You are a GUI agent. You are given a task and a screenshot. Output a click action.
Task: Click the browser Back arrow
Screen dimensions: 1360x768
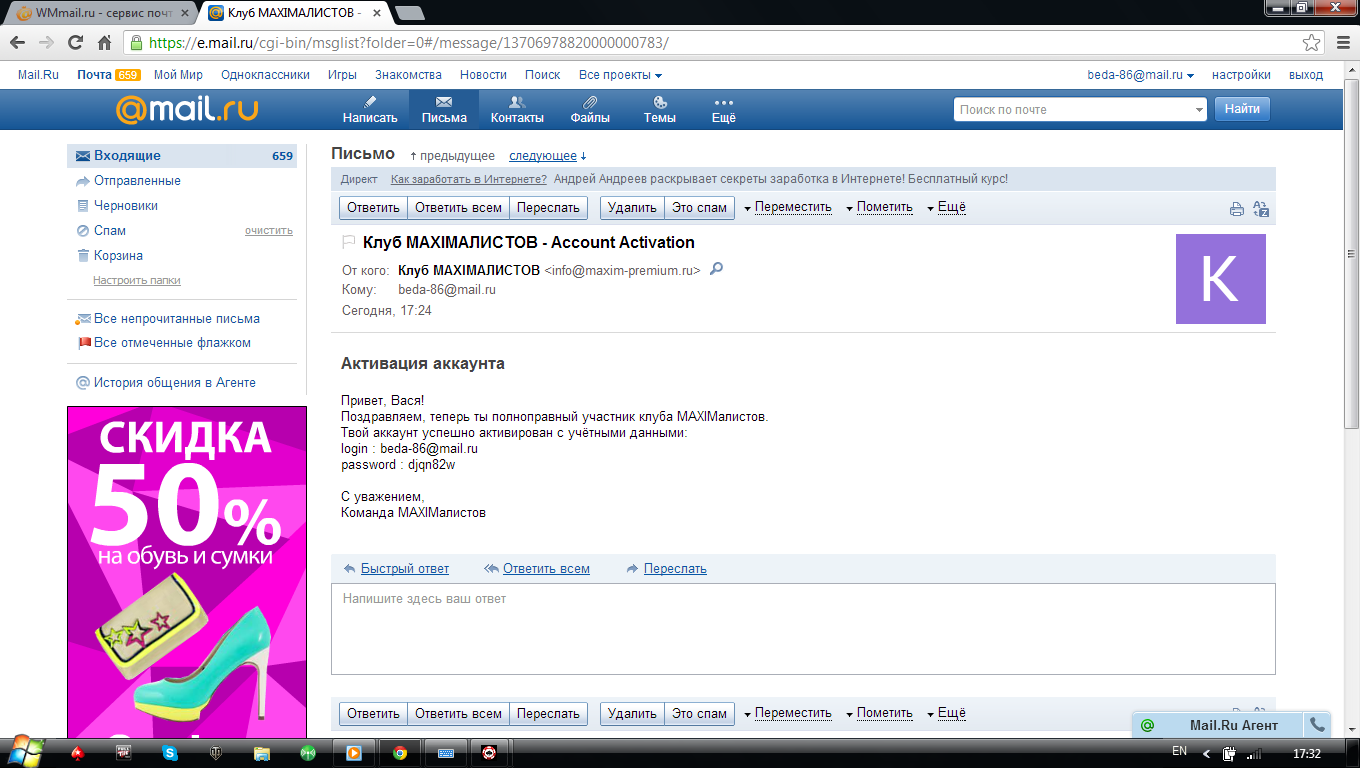tap(17, 43)
